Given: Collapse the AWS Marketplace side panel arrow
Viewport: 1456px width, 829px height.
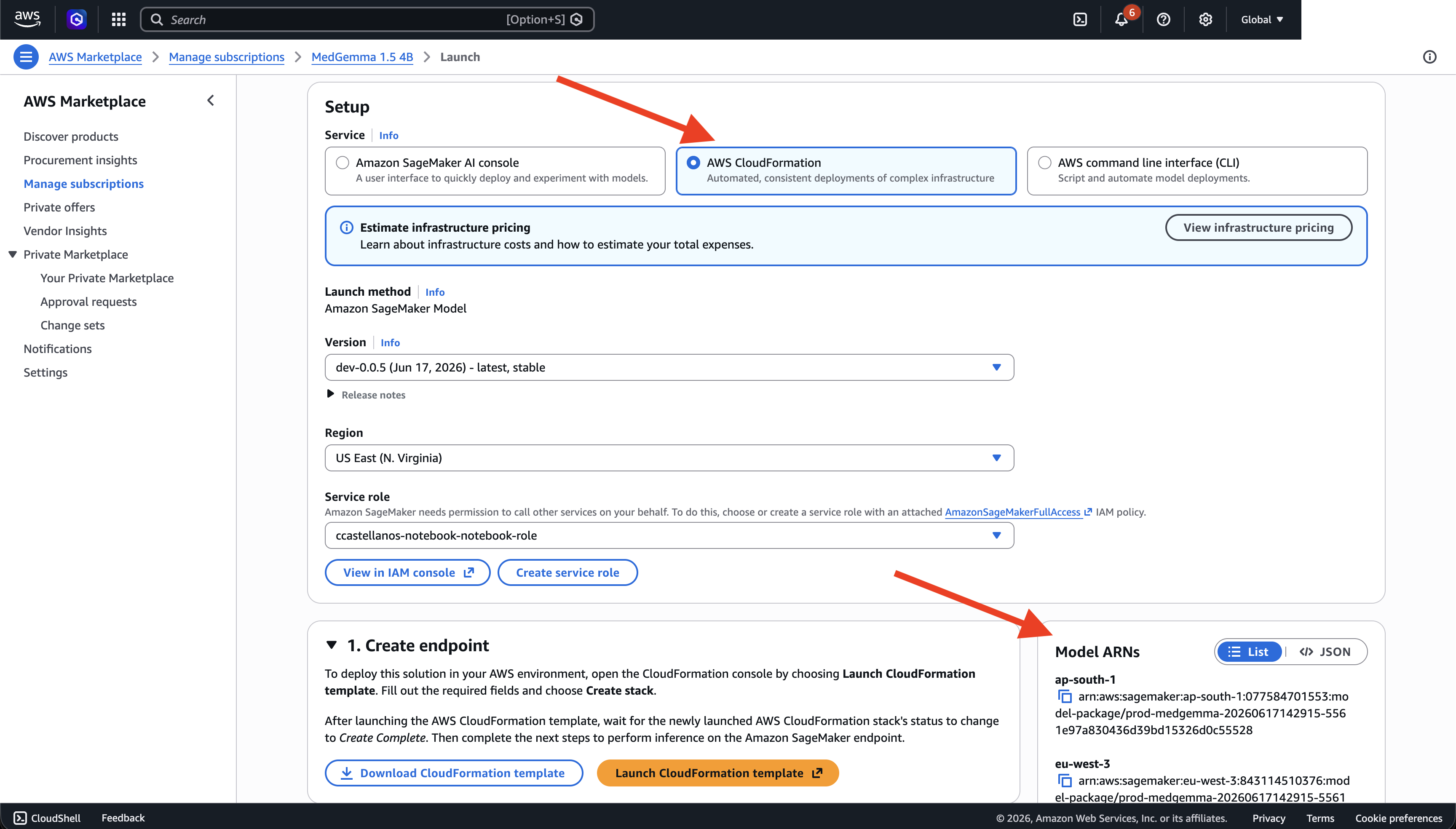Looking at the screenshot, I should click(211, 101).
